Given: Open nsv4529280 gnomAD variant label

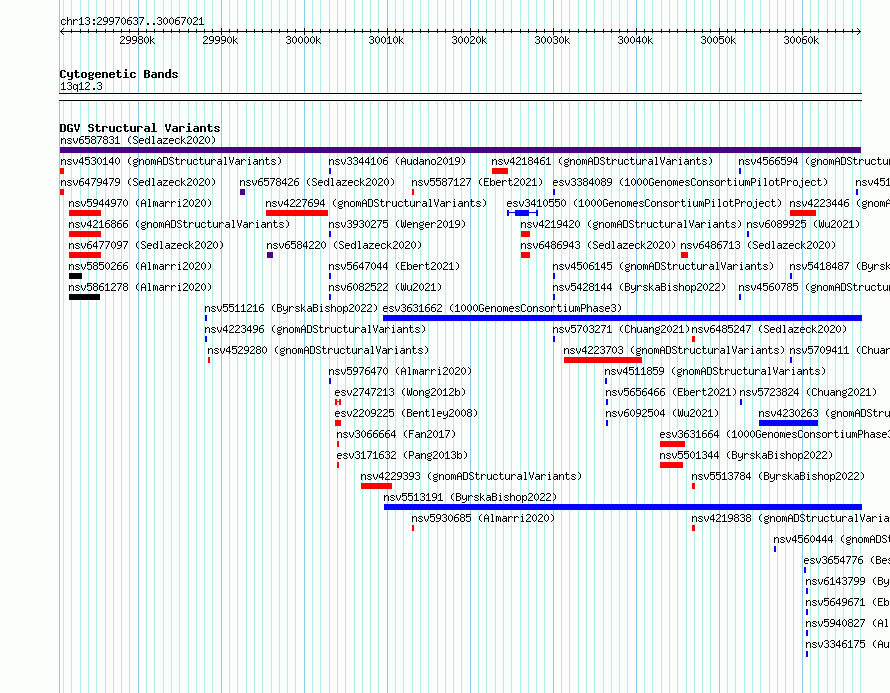Looking at the screenshot, I should (318, 350).
